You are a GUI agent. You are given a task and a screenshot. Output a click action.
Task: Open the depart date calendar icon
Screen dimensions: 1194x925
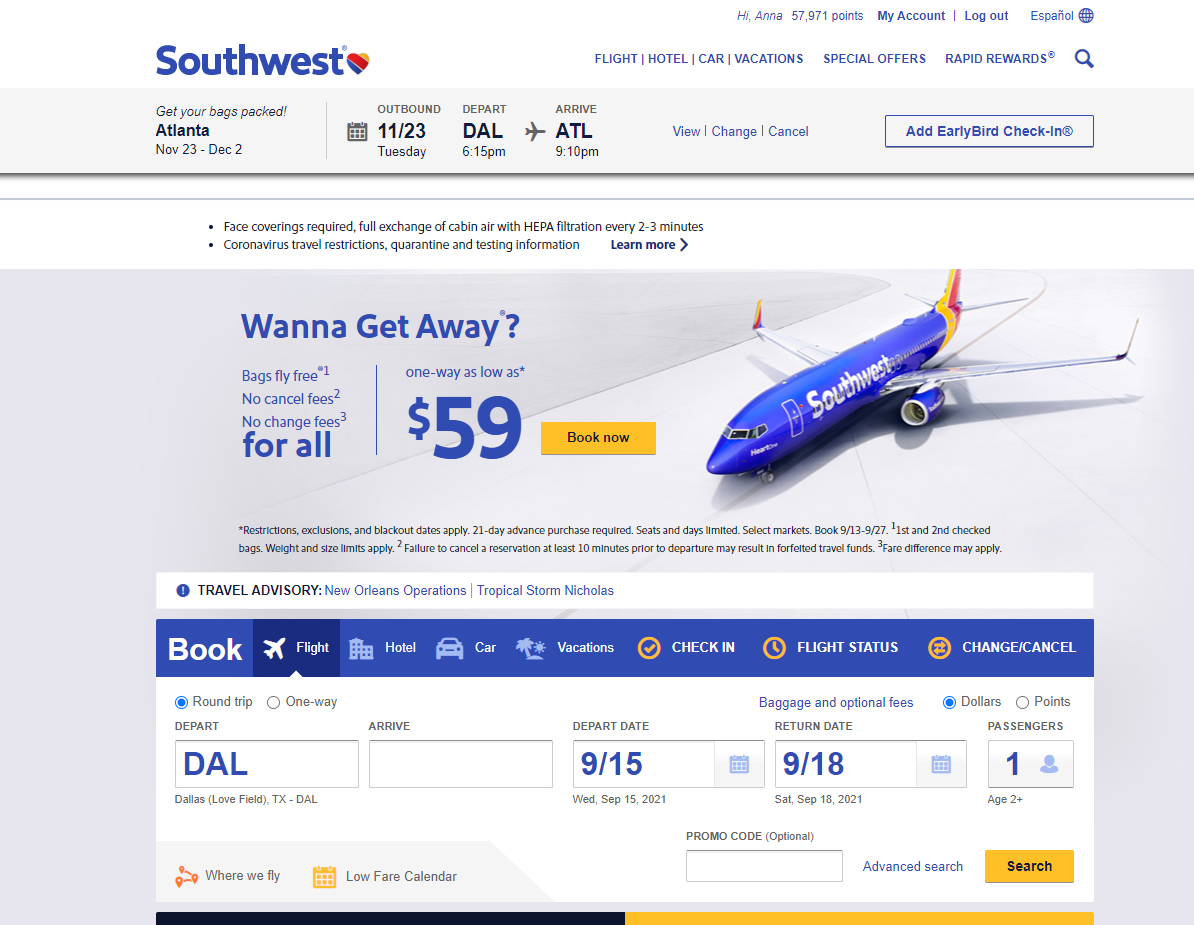coord(739,764)
